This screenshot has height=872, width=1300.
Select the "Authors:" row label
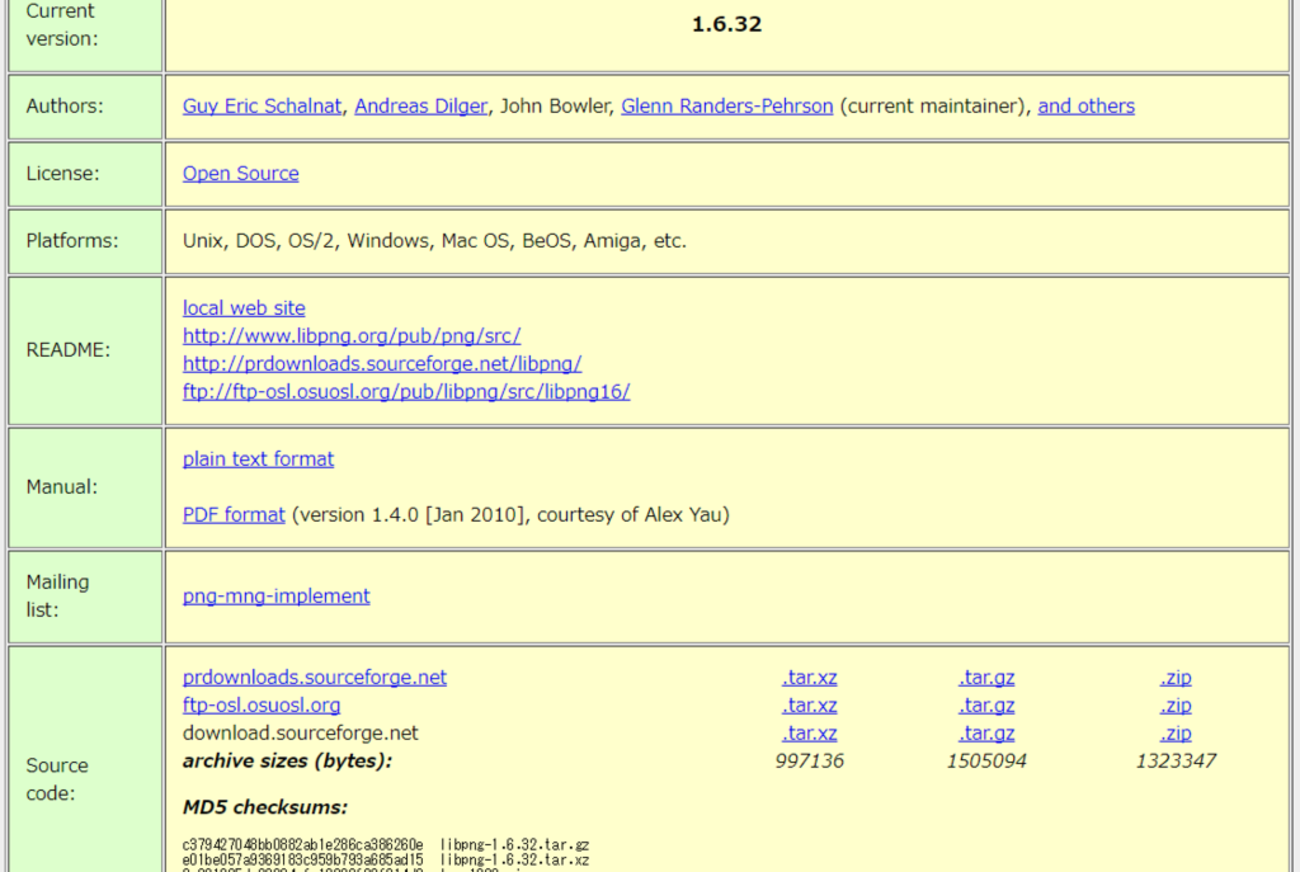[64, 106]
